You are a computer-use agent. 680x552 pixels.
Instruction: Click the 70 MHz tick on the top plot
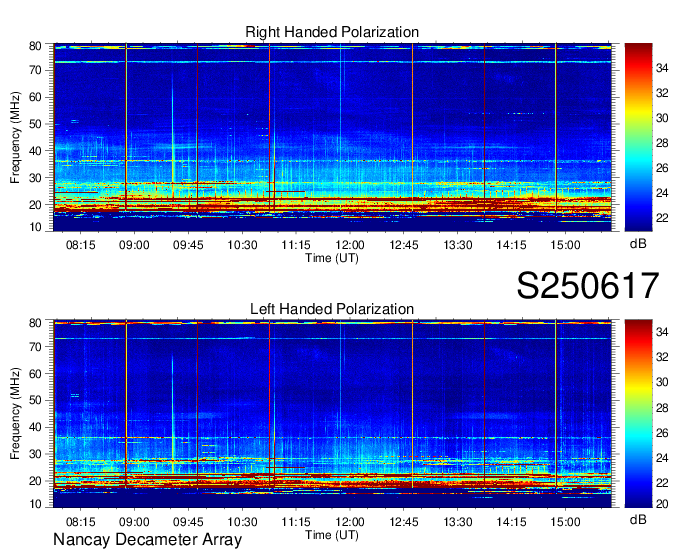(x=35, y=70)
